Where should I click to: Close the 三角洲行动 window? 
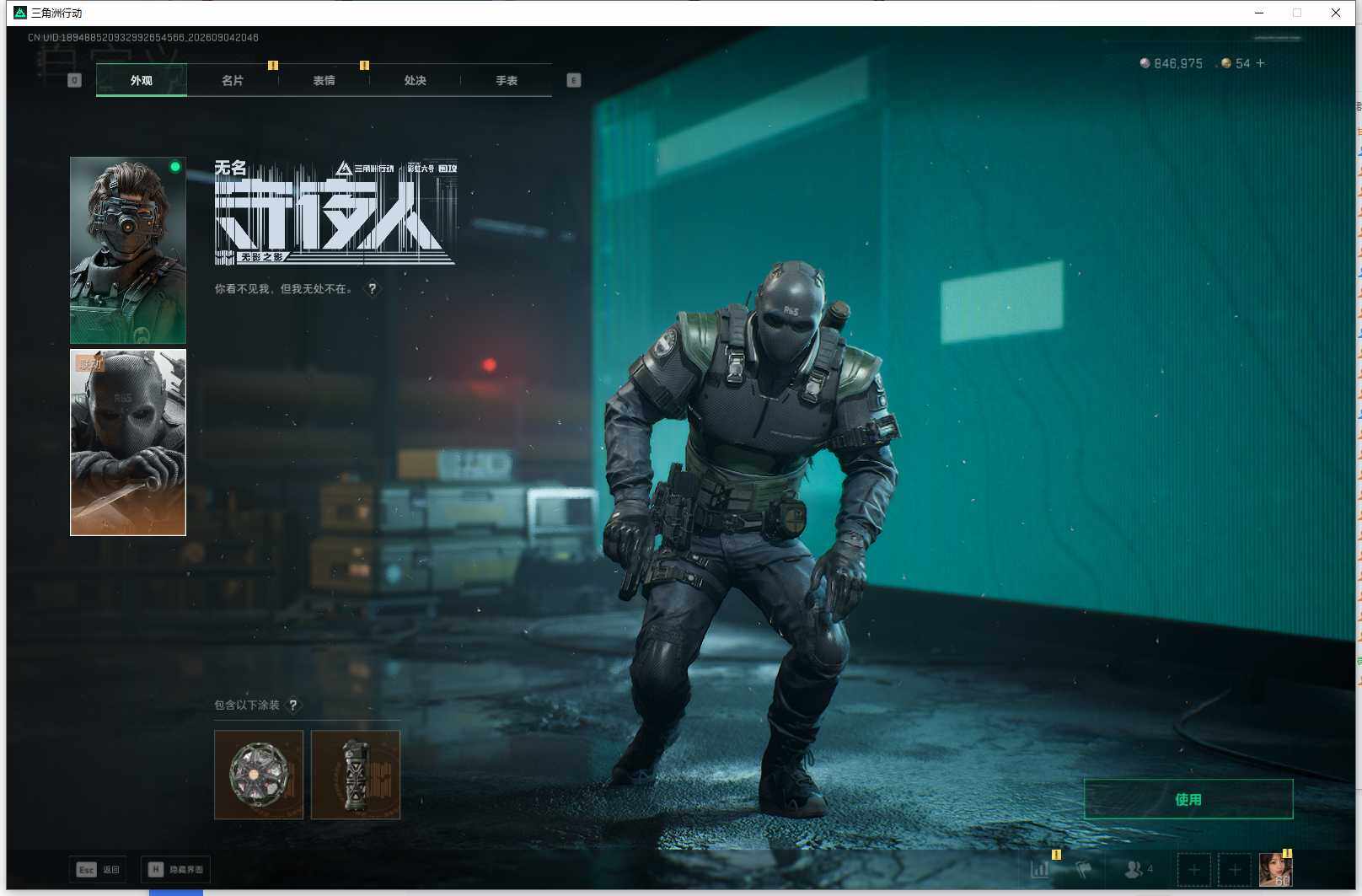tap(1336, 13)
